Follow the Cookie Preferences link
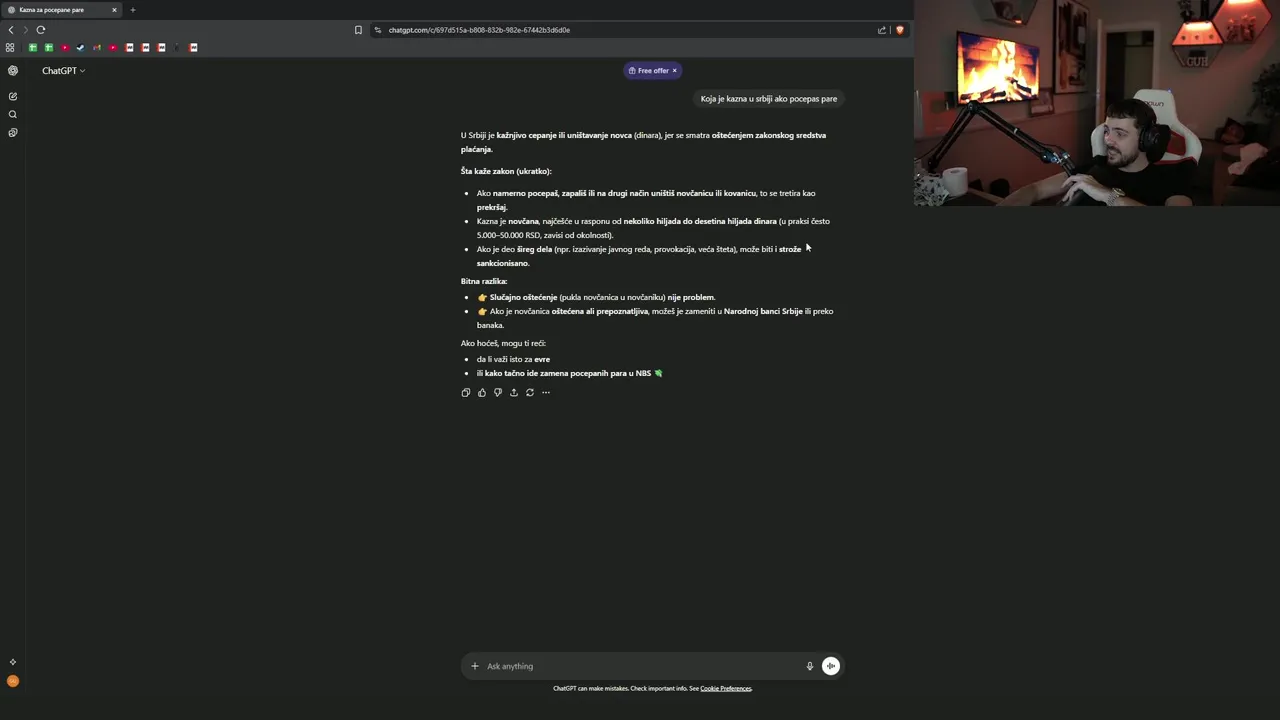The height and width of the screenshot is (720, 1280). (x=726, y=688)
